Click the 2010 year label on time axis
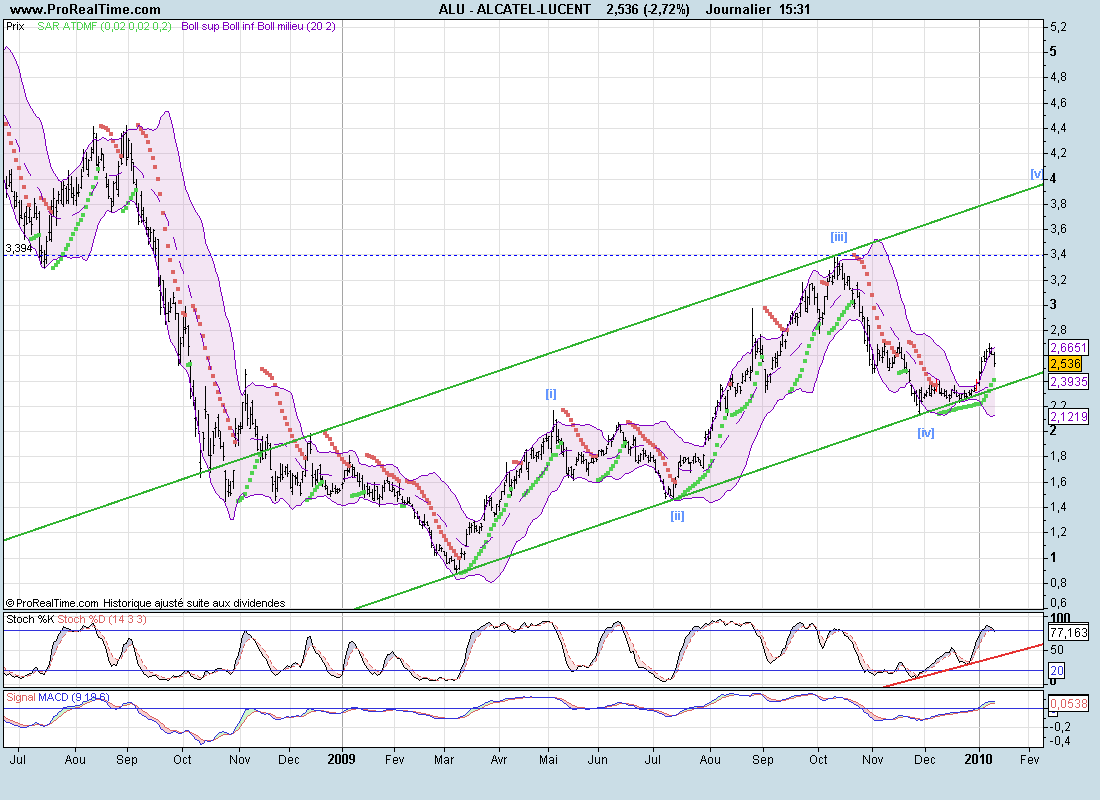The height and width of the screenshot is (800, 1100). pyautogui.click(x=979, y=759)
